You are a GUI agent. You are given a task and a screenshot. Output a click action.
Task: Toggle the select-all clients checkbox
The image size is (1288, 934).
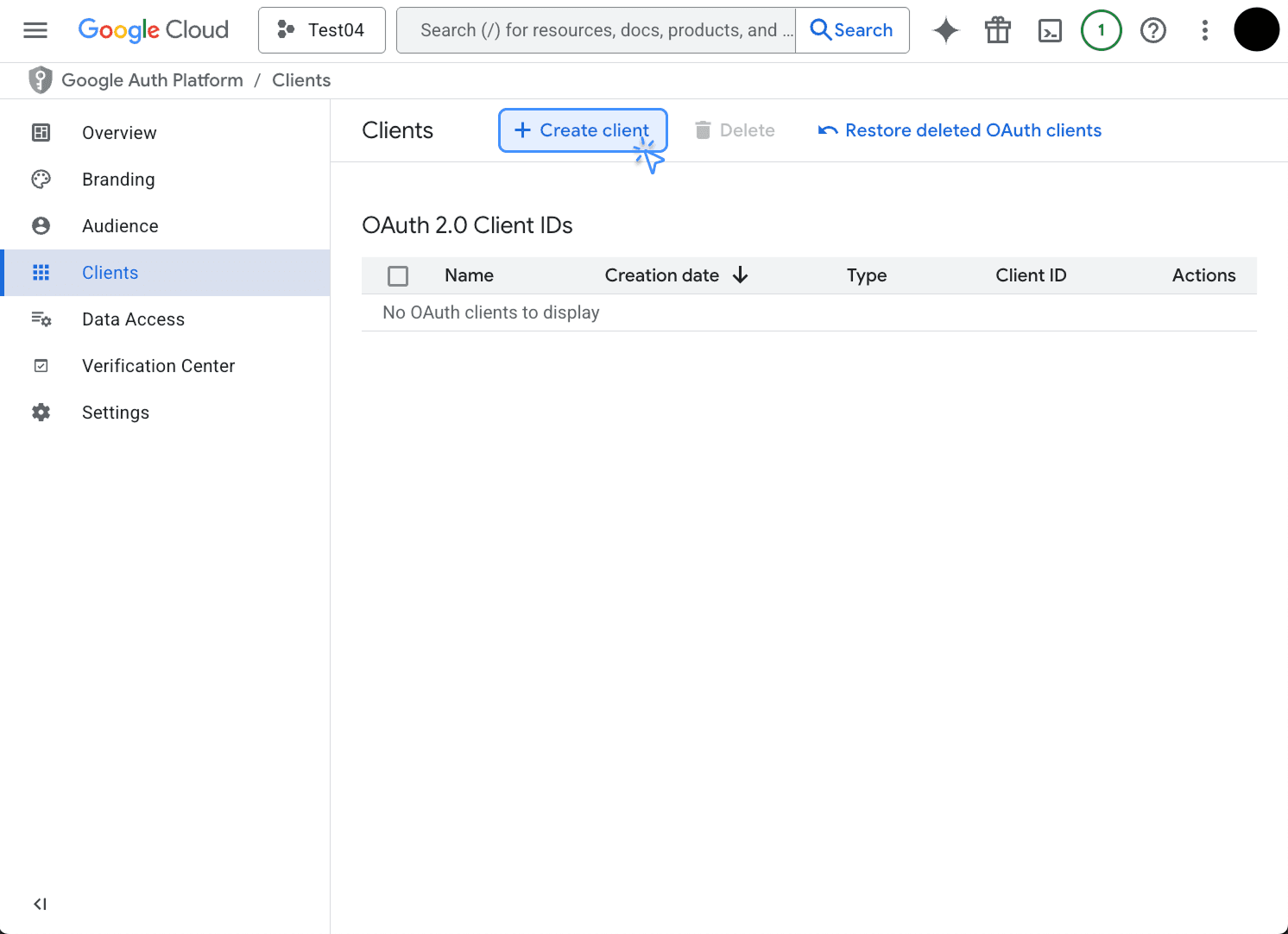(398, 275)
